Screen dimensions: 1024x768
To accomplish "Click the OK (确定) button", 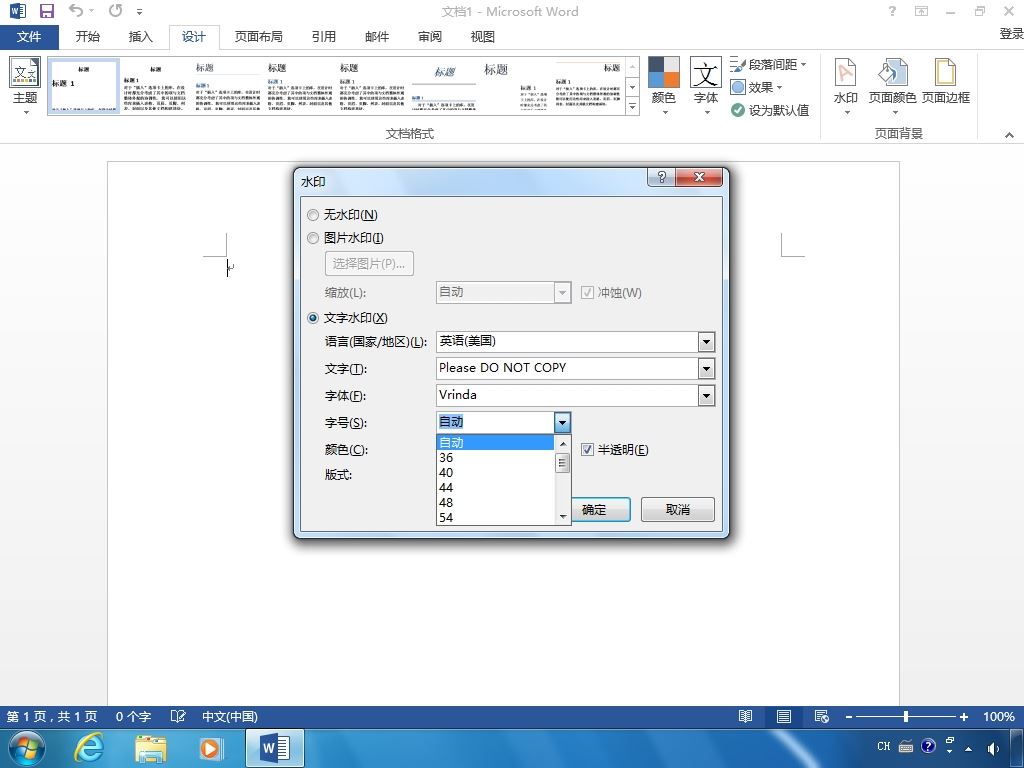I will point(601,510).
